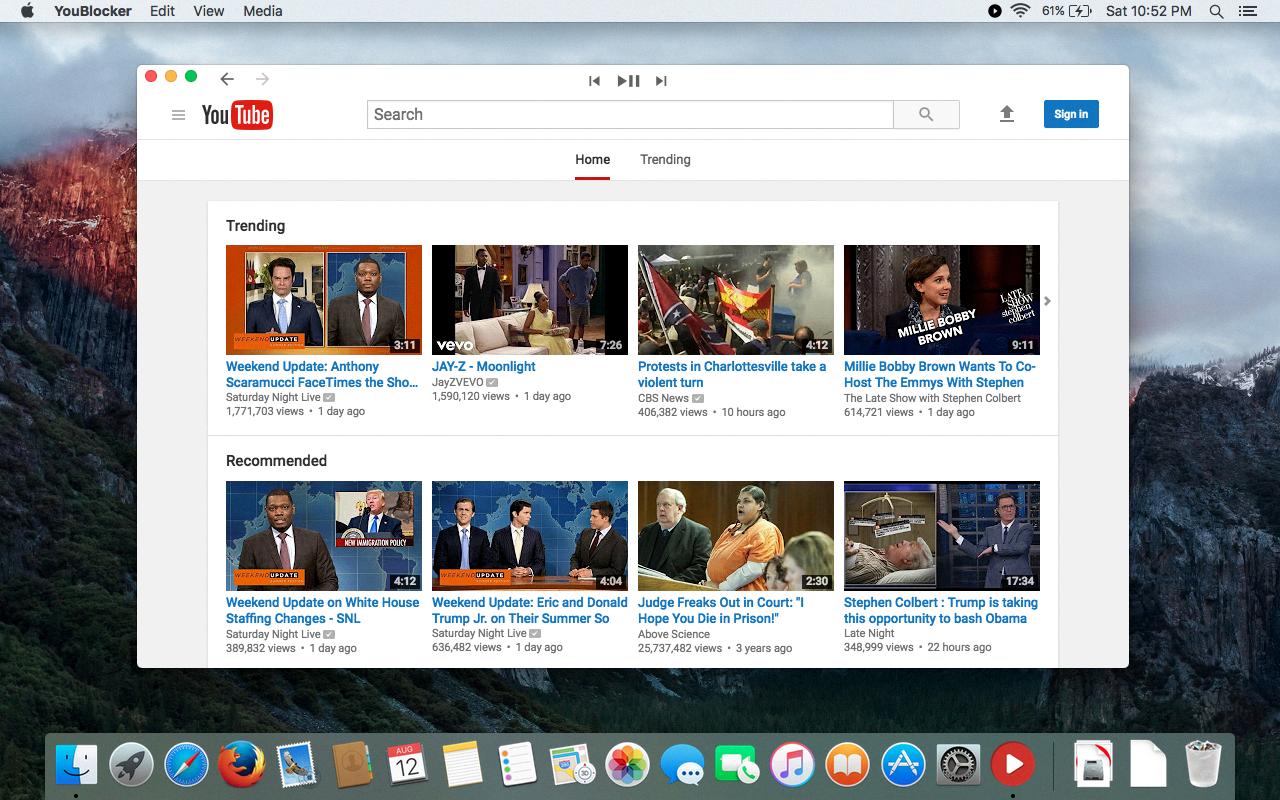
Task: Open the hamburger sidebar menu
Action: coord(178,114)
